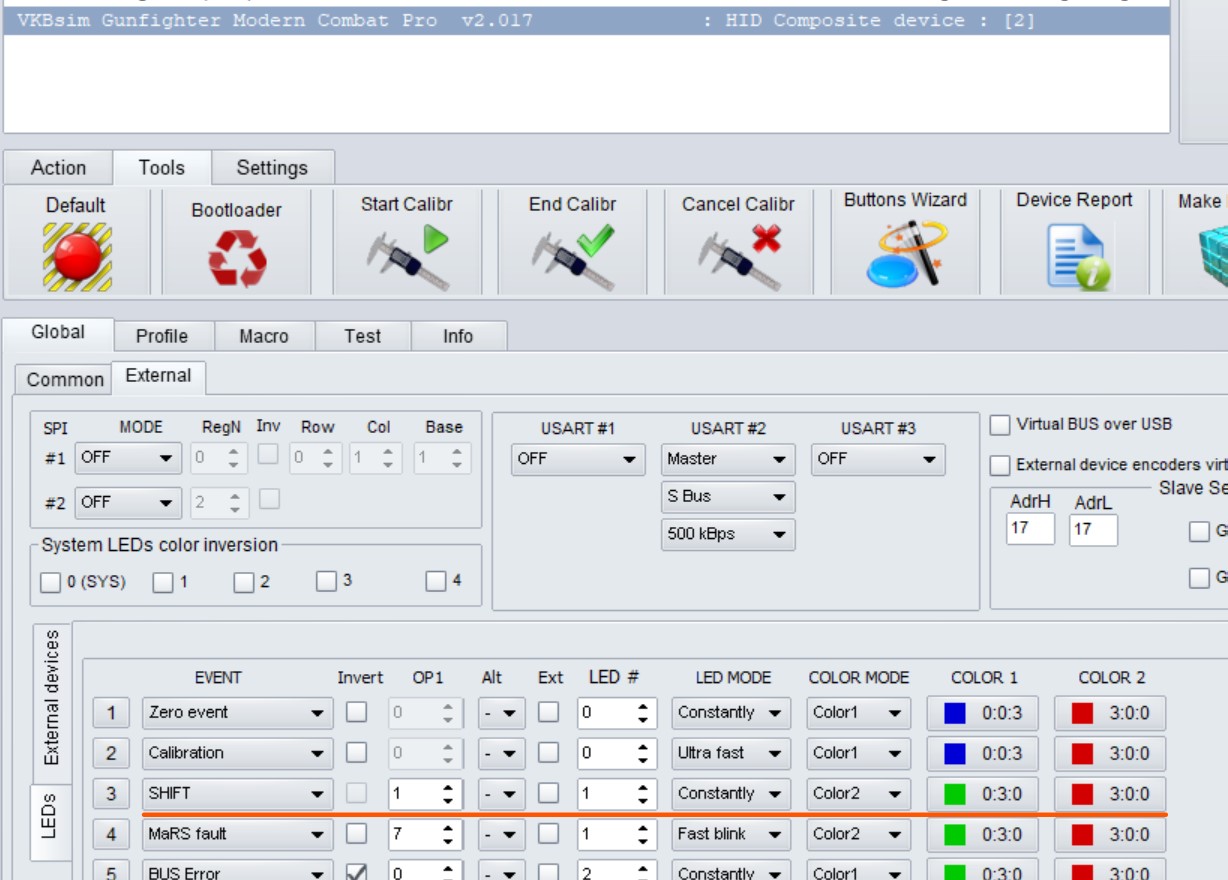1228x880 pixels.
Task: Click row number 2 button for Calibration
Action: [x=111, y=753]
